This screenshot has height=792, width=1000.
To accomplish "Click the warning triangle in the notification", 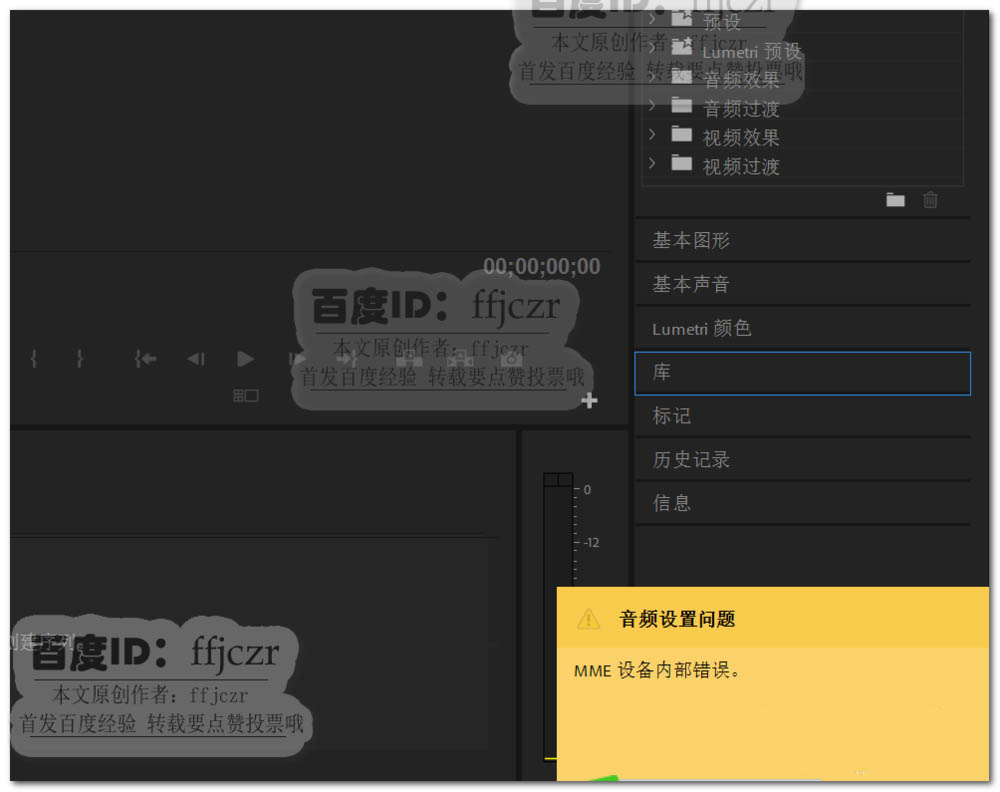I will 588,619.
